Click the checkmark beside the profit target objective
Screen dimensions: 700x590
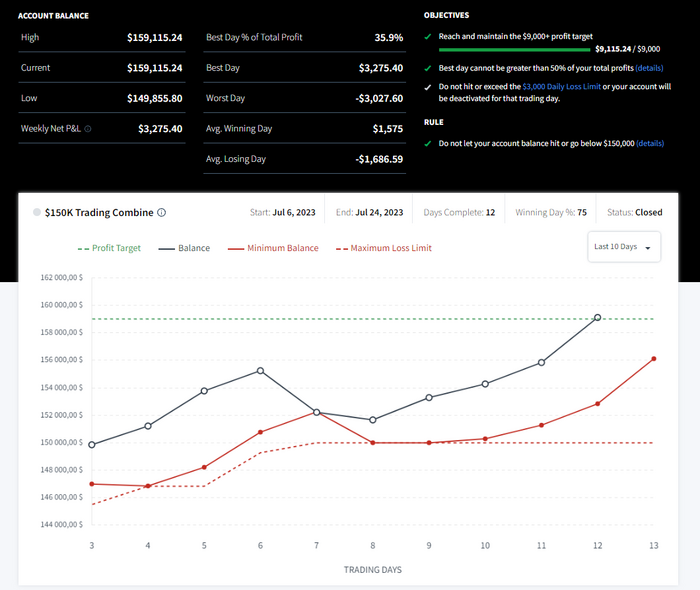point(428,36)
